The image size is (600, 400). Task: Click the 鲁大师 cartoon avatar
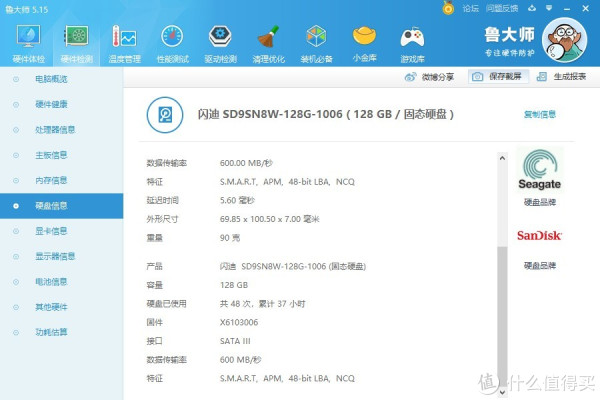[565, 40]
